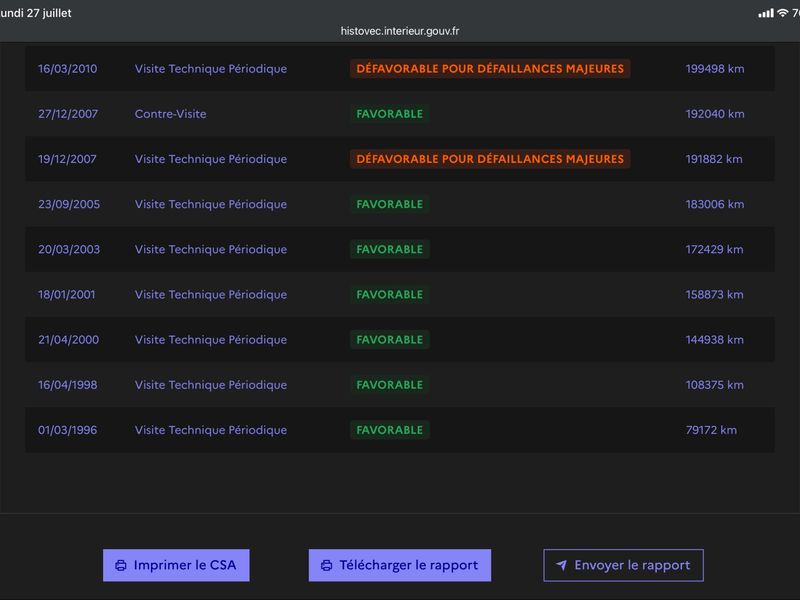The image size is (800, 600).
Task: Click the mileage 108375 km
Action: pyautogui.click(x=714, y=385)
